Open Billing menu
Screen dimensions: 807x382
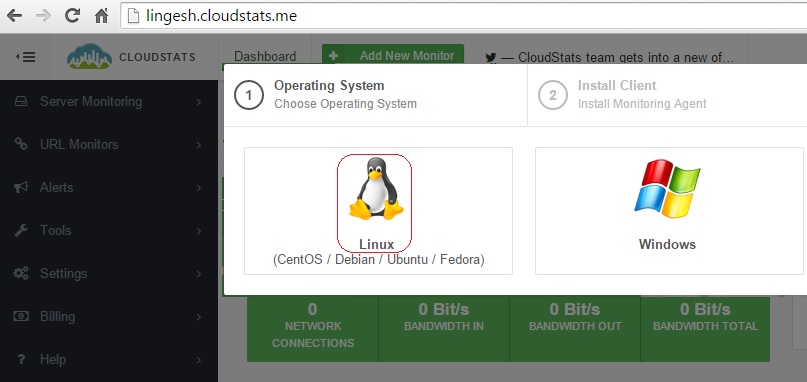pyautogui.click(x=109, y=316)
